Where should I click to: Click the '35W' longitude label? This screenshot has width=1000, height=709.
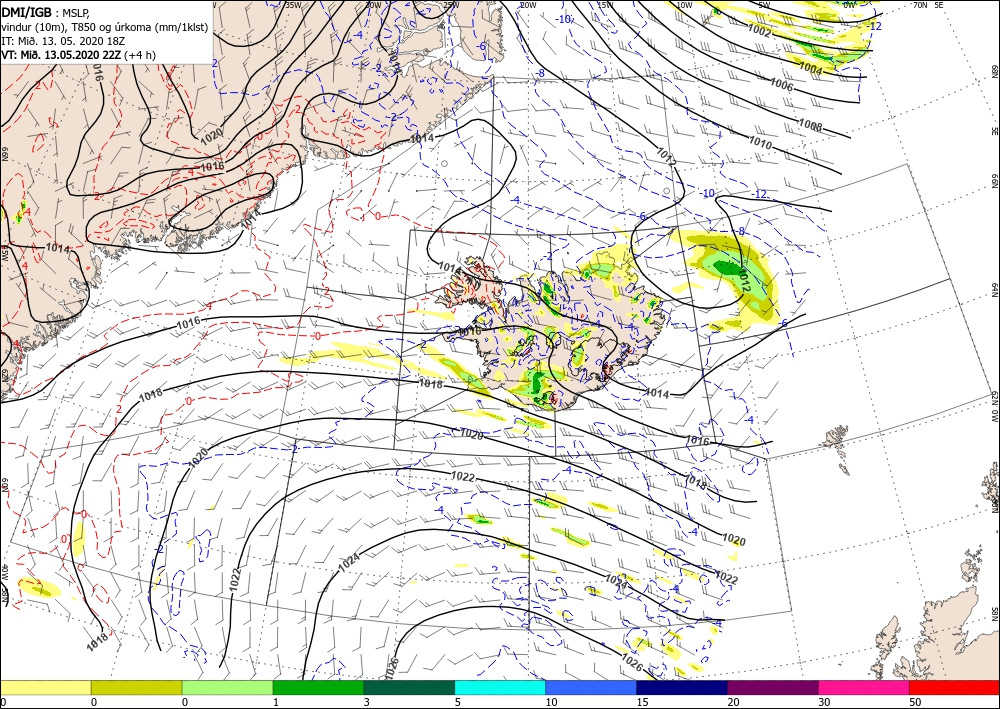click(x=293, y=5)
